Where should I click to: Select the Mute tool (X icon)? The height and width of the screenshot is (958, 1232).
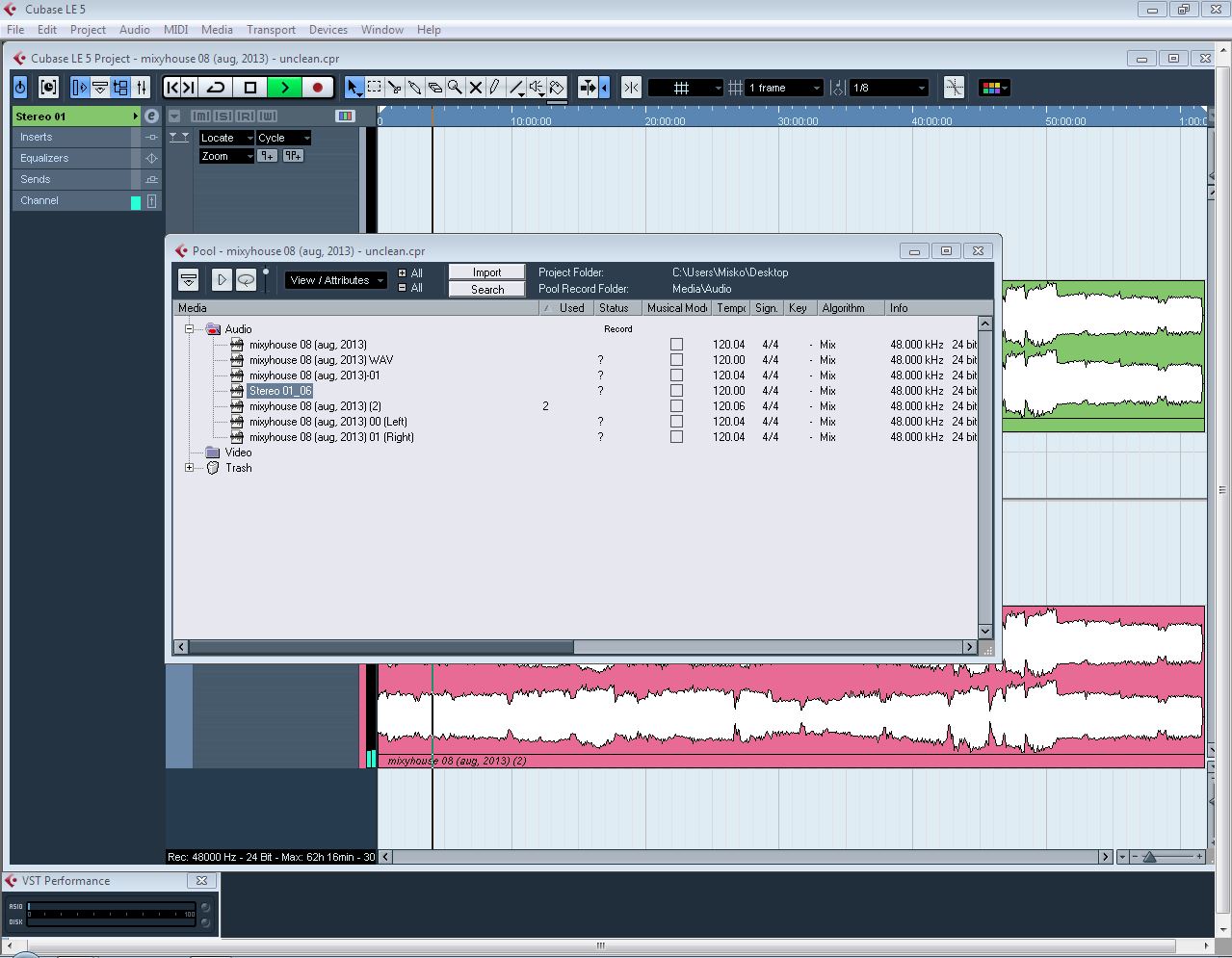tap(475, 88)
